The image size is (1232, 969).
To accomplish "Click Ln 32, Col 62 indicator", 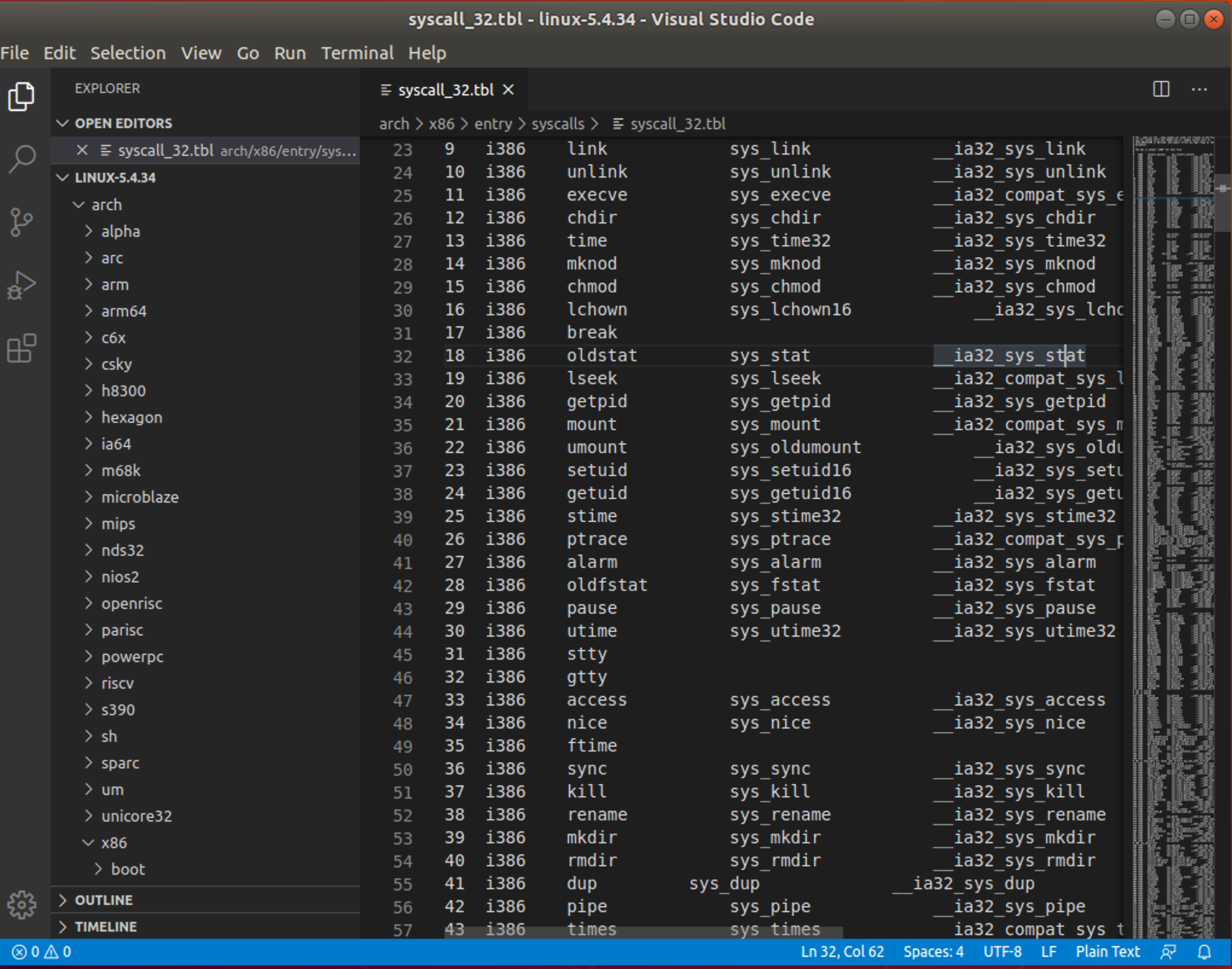I will (842, 952).
